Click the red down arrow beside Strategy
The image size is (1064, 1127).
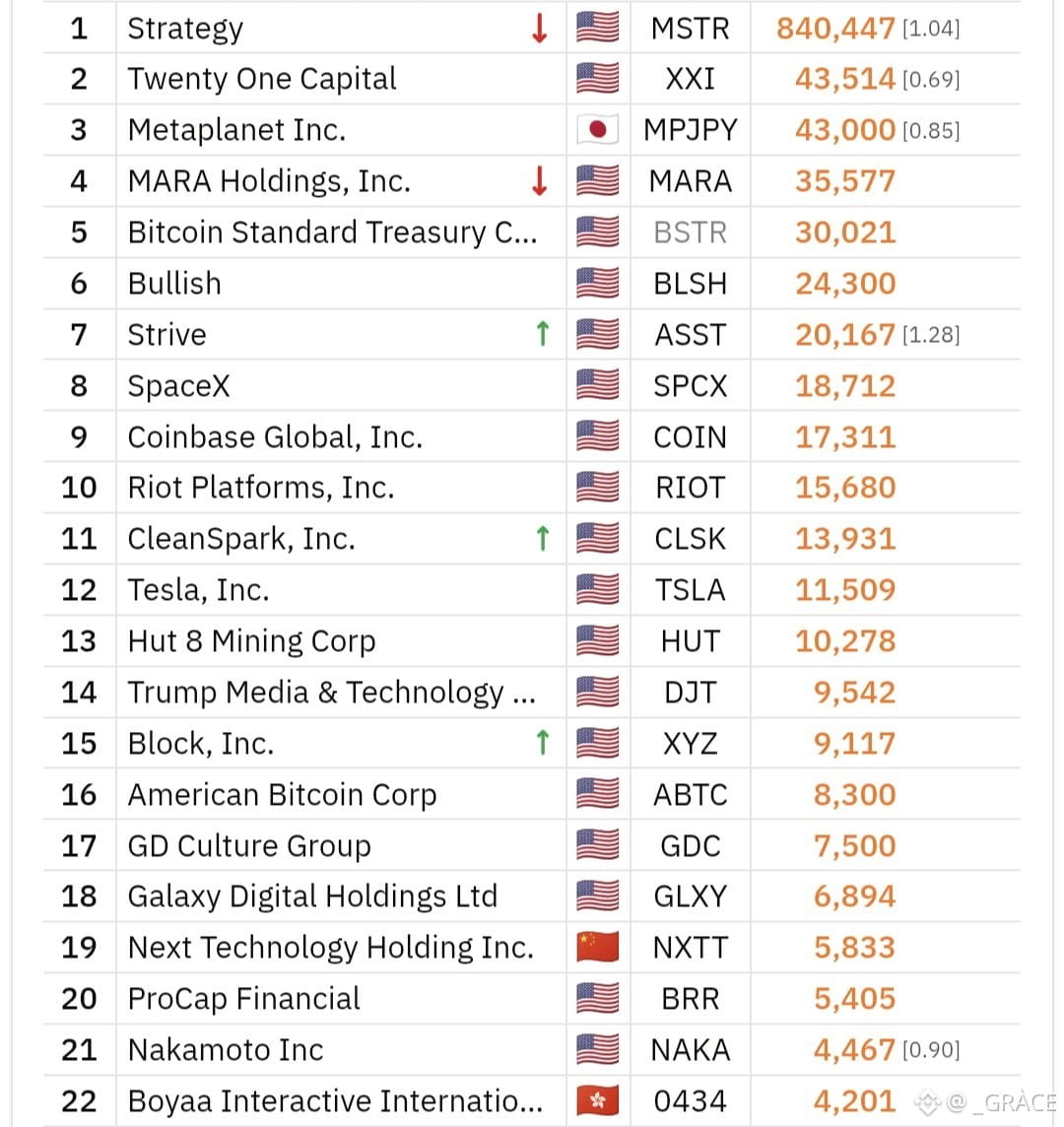pos(539,28)
